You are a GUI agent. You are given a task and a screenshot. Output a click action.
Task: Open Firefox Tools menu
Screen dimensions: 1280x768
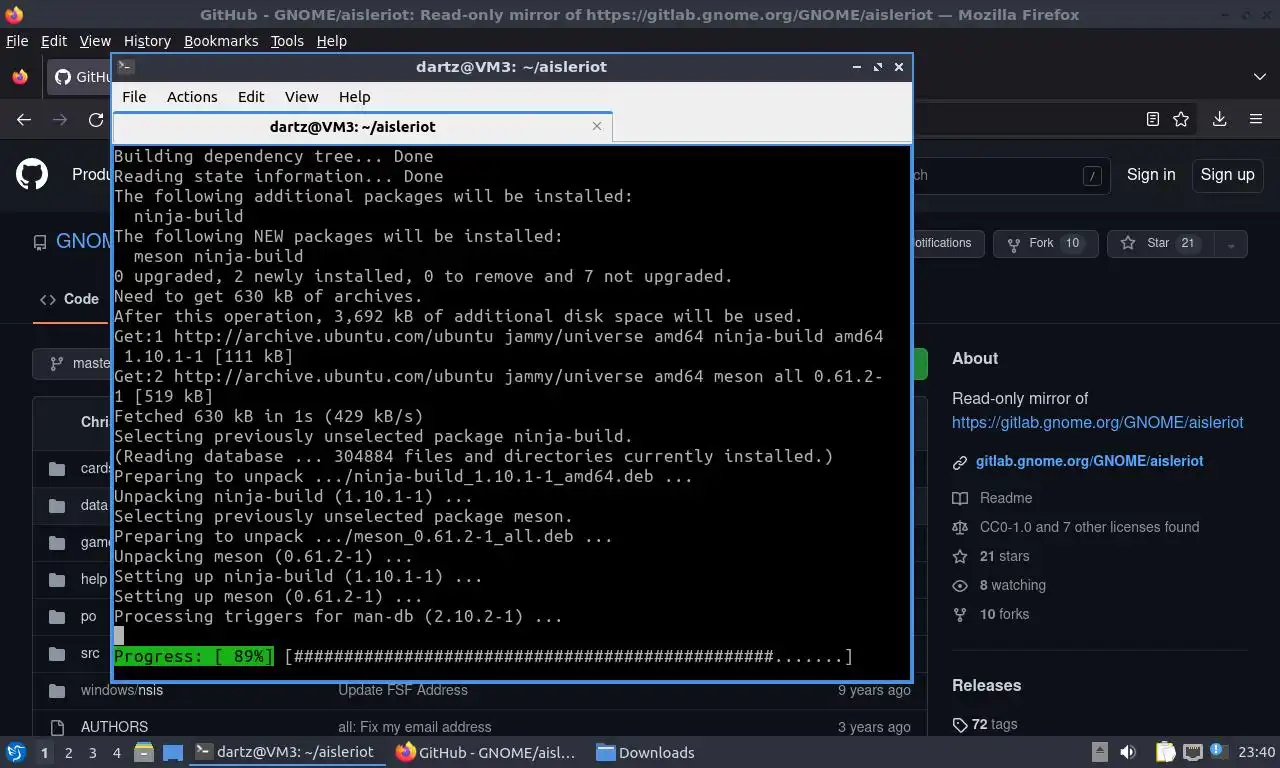click(x=287, y=41)
